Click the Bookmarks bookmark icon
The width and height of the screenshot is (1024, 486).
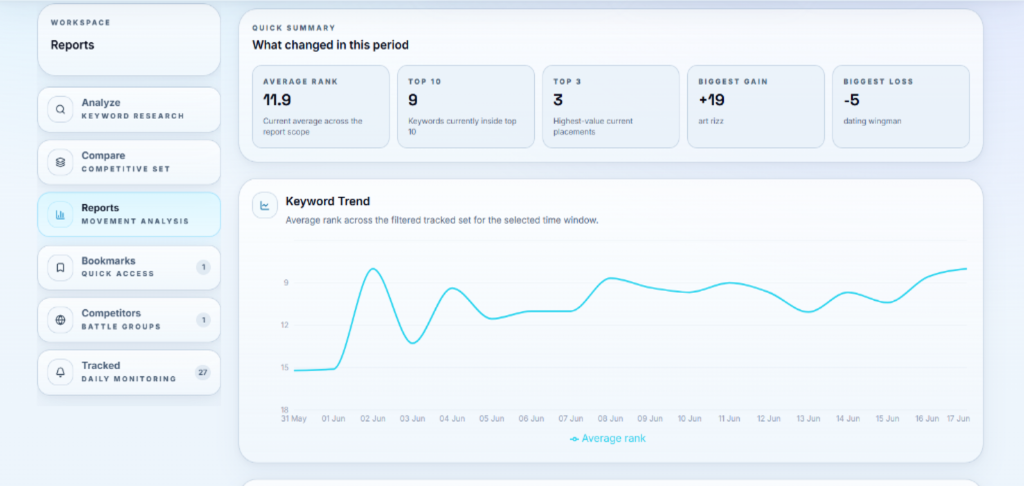click(x=61, y=267)
